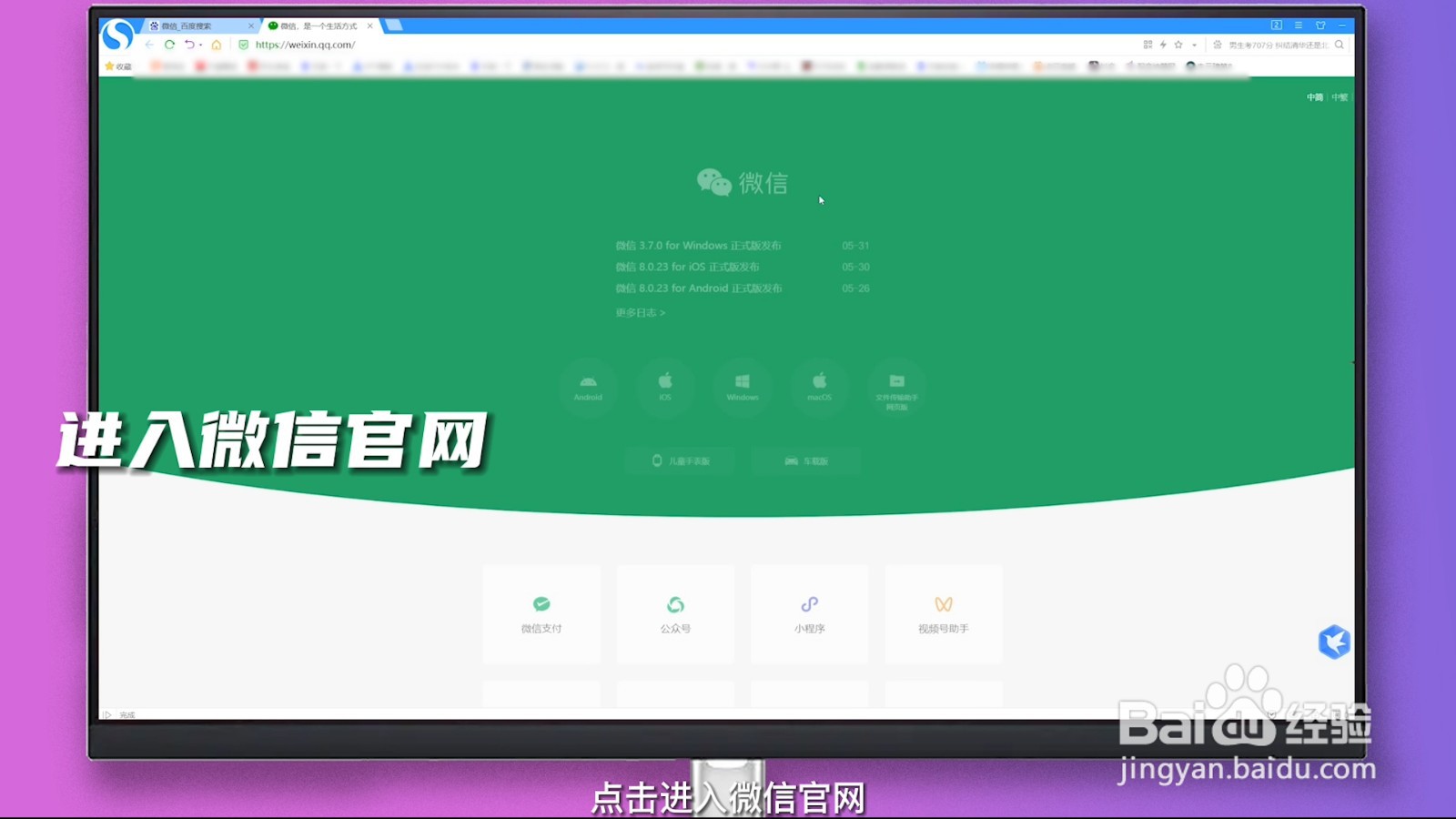Toggle the lightning speed mode icon

[x=1163, y=45]
